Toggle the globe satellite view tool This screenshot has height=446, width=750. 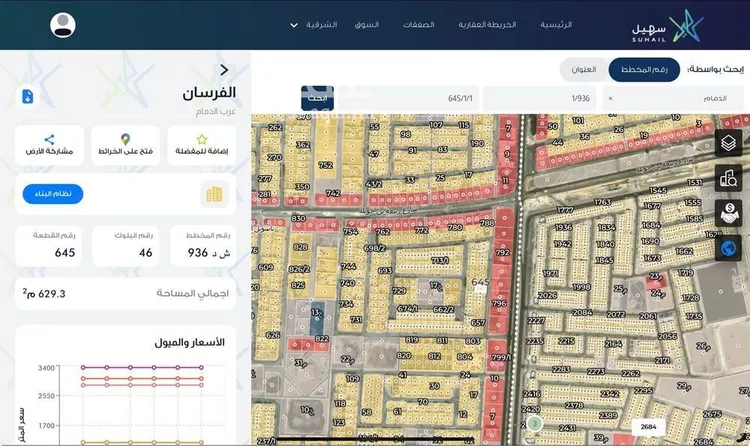coord(728,248)
